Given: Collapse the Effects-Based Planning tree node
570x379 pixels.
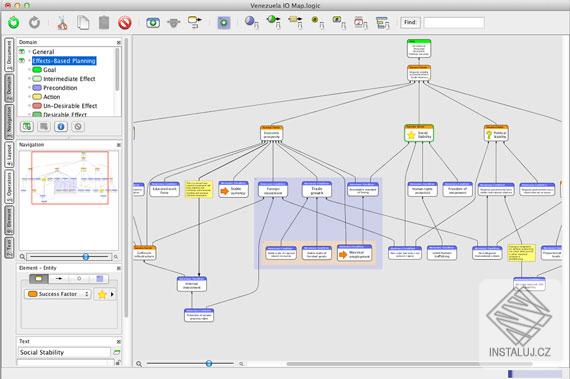Looking at the screenshot, I should [x=29, y=60].
